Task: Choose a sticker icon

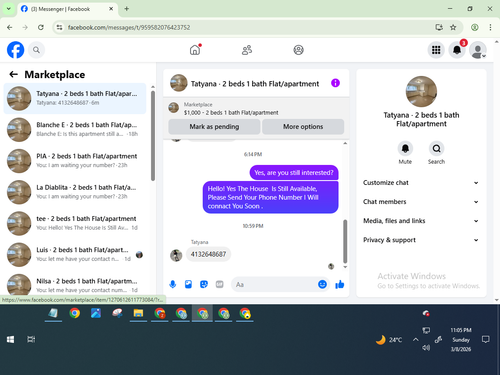Action: pos(204,284)
